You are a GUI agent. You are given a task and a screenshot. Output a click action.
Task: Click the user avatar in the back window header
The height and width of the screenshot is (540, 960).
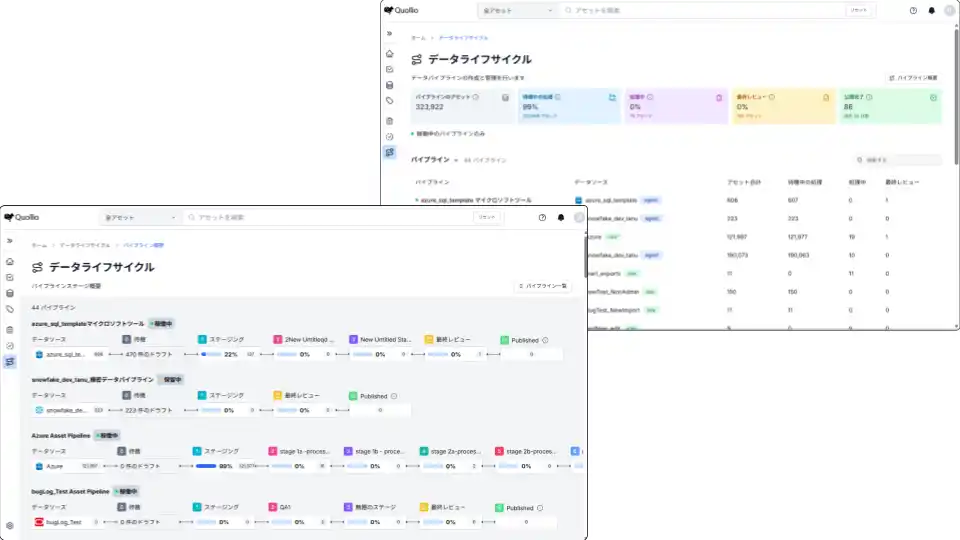949,11
